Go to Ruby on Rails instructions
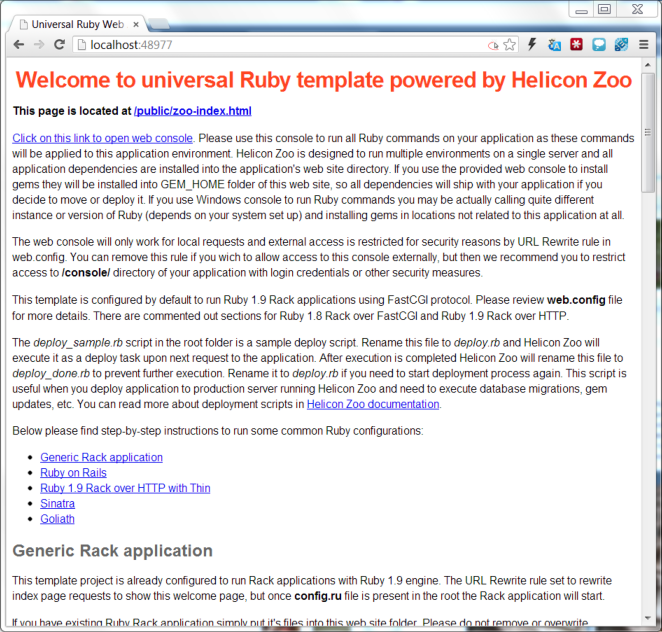Image resolution: width=662 pixels, height=632 pixels. click(x=73, y=473)
